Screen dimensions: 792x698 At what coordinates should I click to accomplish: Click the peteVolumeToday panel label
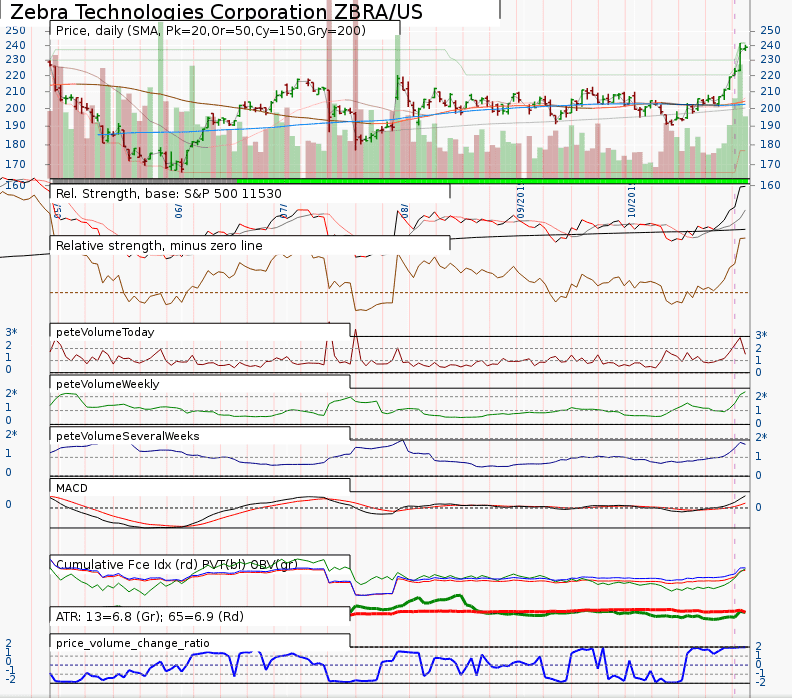(x=105, y=332)
